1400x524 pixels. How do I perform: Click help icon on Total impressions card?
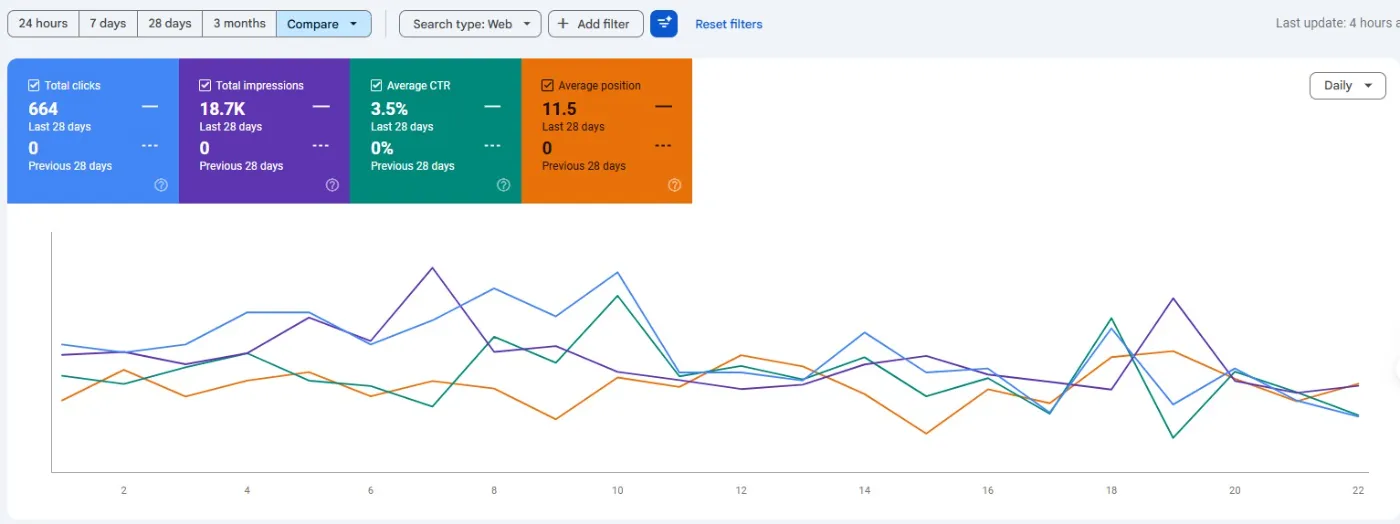click(332, 185)
